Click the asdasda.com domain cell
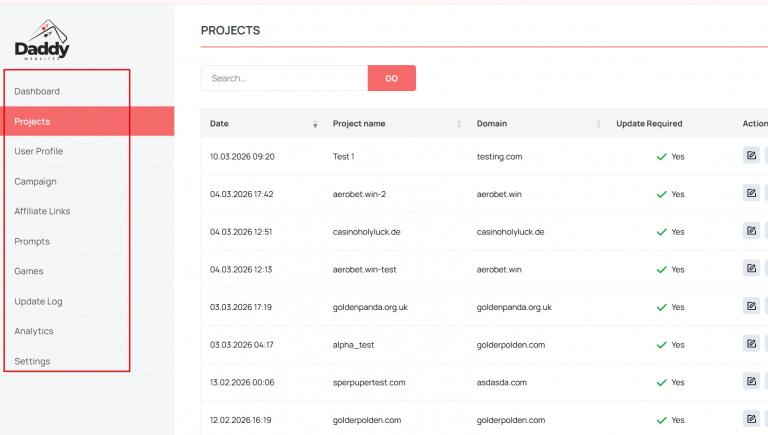 [x=502, y=383]
